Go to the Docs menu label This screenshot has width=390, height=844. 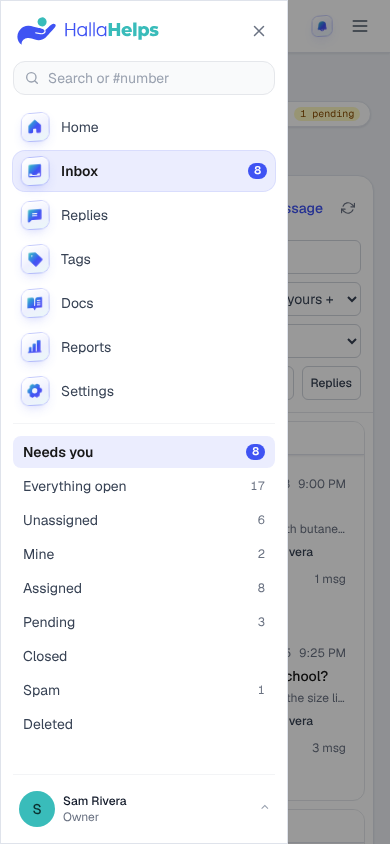pos(77,303)
